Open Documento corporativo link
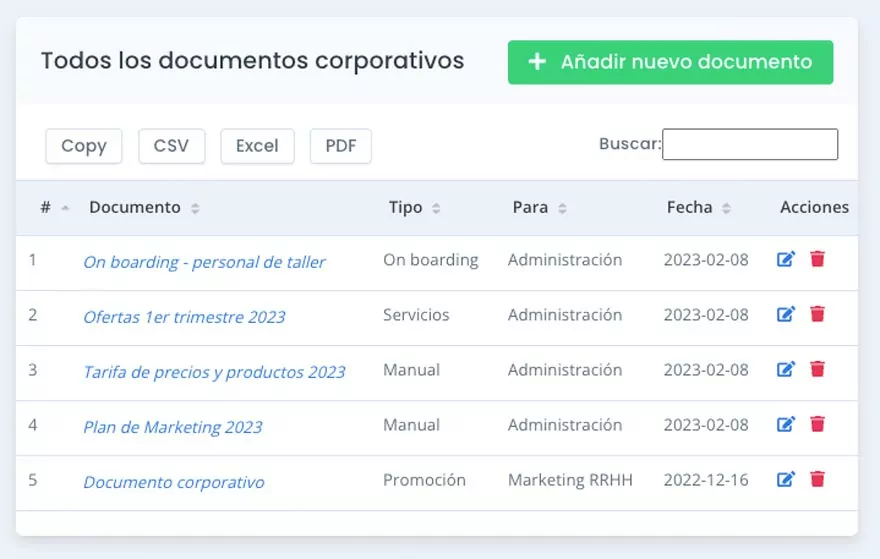880x559 pixels. coord(173,482)
